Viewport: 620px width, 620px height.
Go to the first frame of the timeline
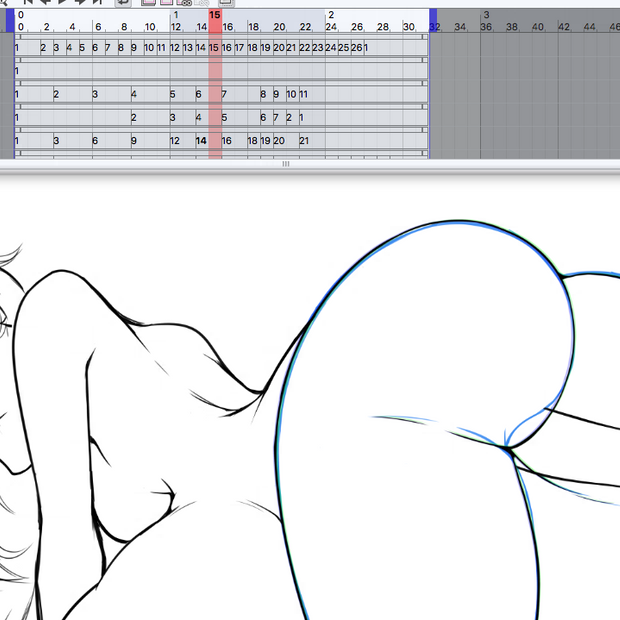29,2
